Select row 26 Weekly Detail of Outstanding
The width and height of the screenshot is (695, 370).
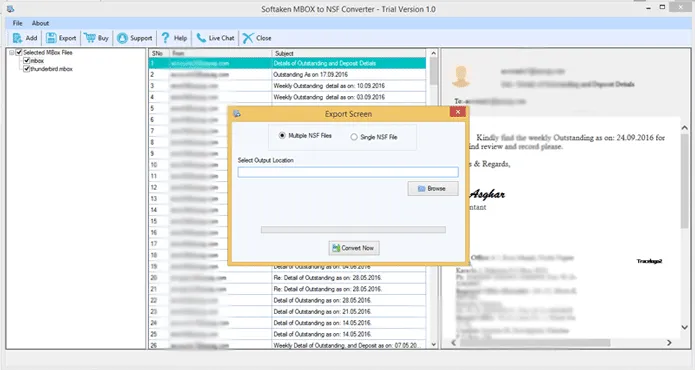click(287, 345)
